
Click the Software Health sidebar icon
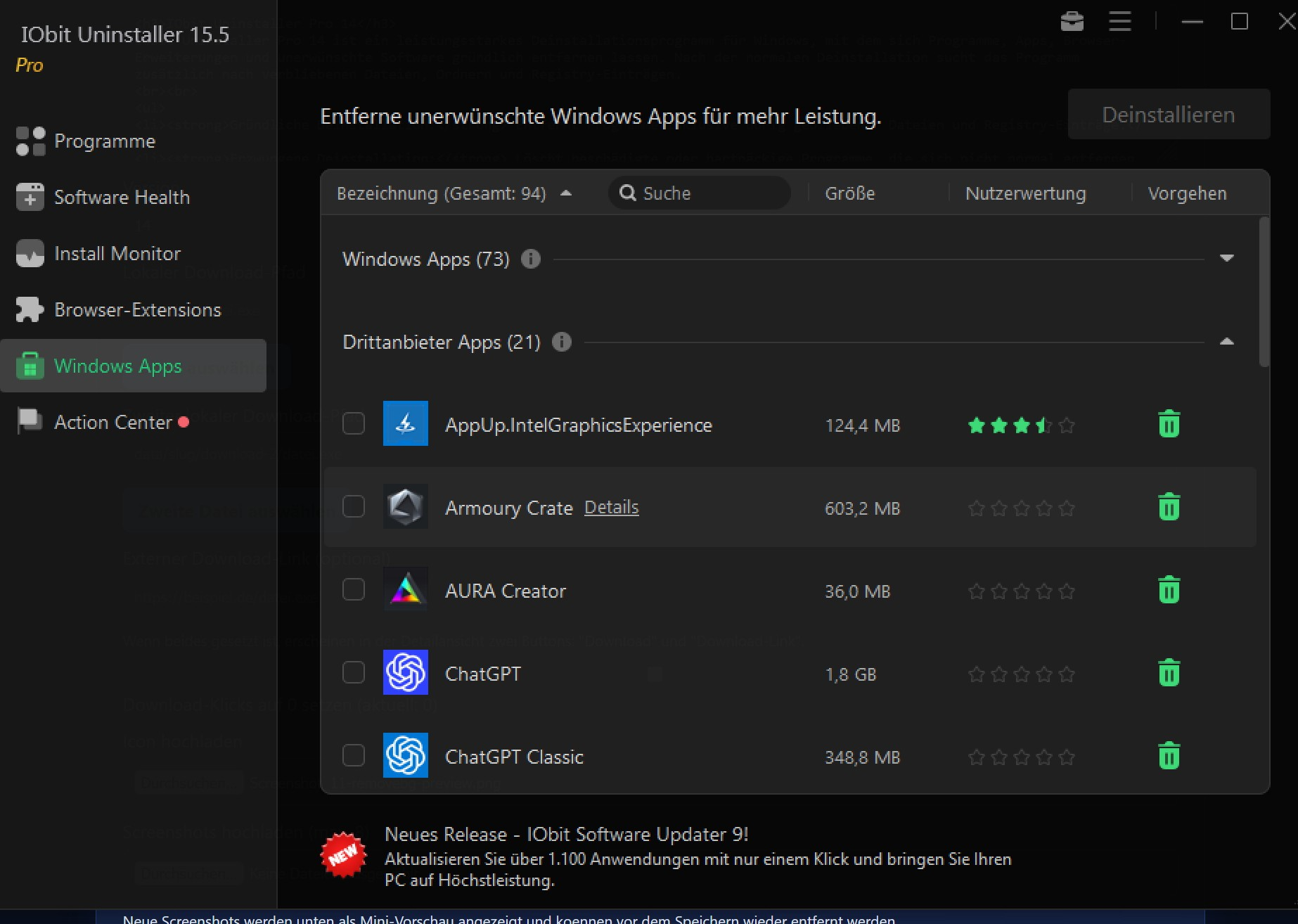(x=30, y=197)
